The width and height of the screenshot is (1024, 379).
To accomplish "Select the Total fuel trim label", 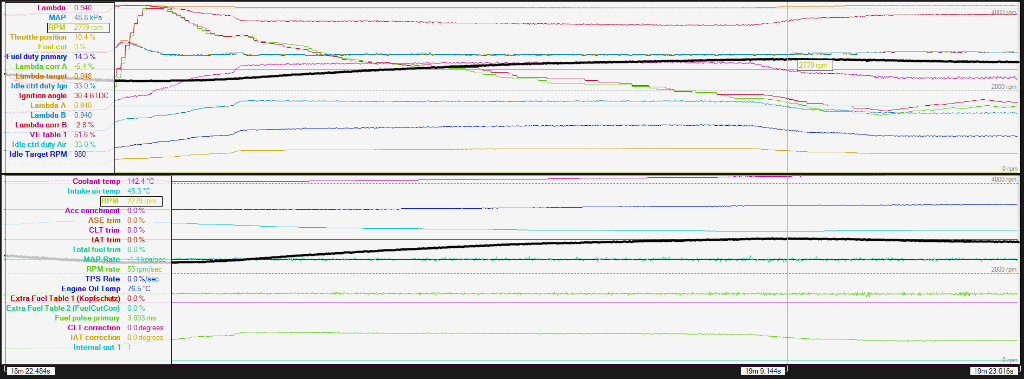I will pyautogui.click(x=97, y=250).
